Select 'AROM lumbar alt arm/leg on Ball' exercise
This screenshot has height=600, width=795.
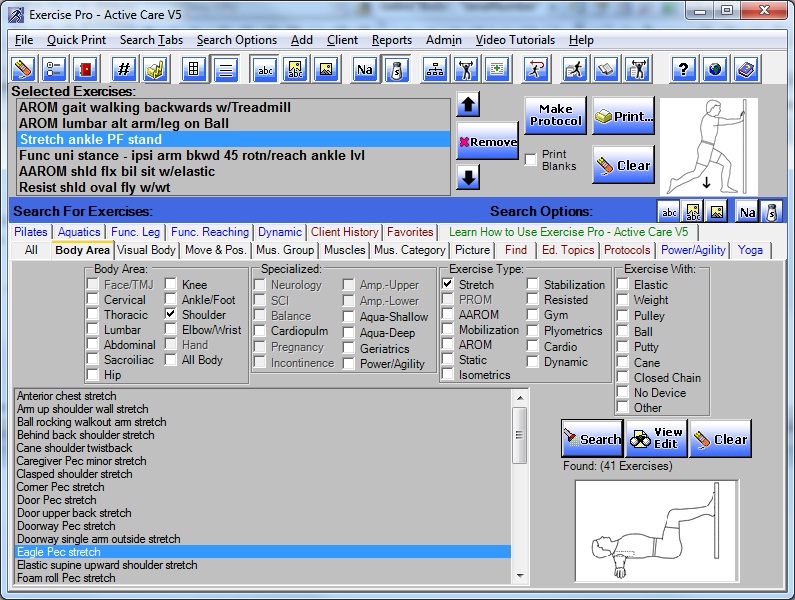233,123
